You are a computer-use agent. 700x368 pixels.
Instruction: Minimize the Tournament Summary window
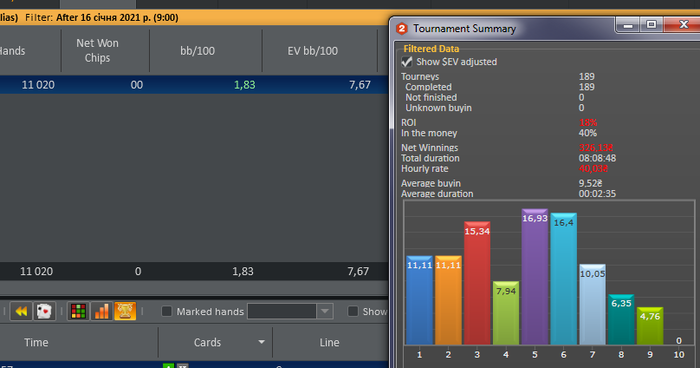(628, 25)
